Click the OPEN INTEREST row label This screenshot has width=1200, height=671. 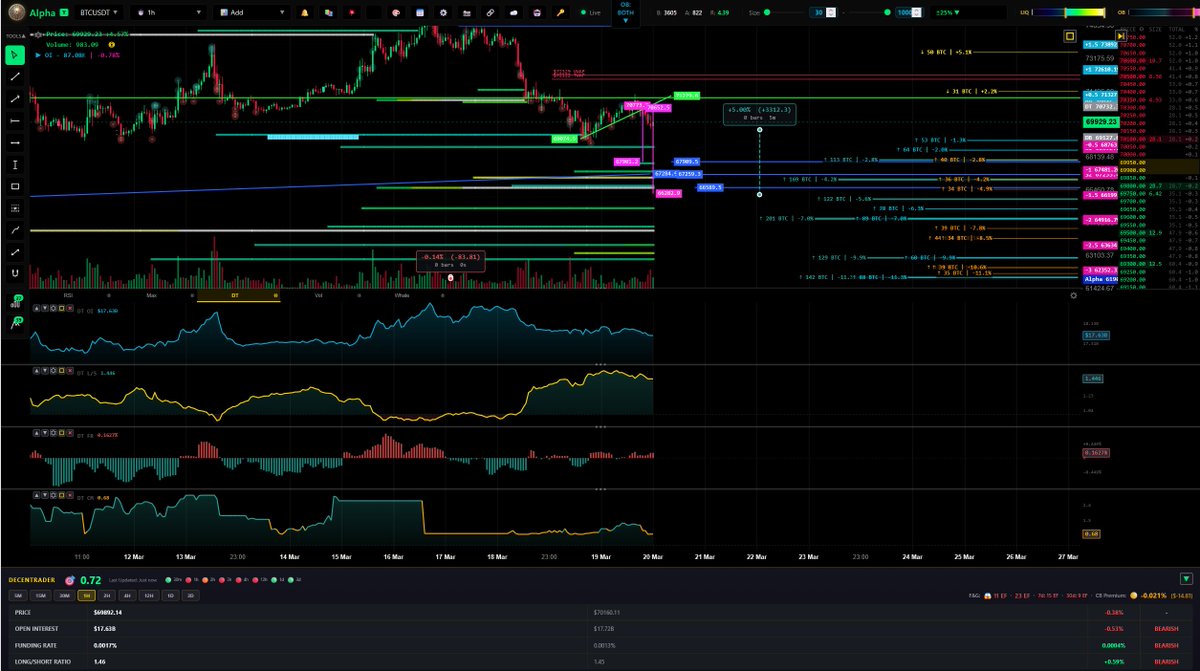tap(36, 629)
